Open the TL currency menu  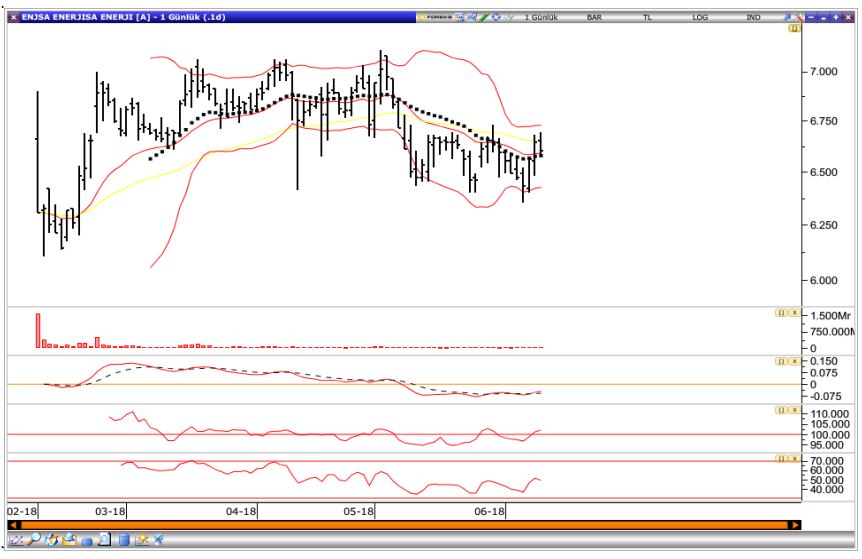click(x=647, y=17)
